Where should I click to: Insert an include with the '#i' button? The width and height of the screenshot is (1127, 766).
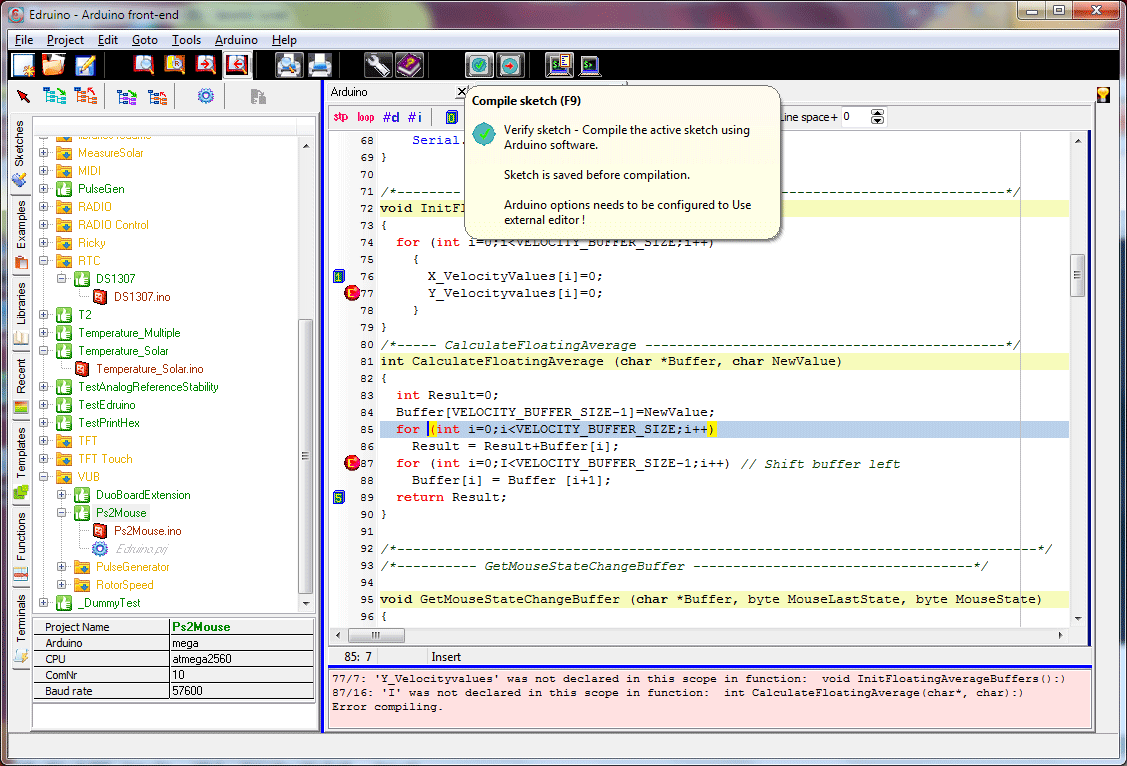click(415, 116)
